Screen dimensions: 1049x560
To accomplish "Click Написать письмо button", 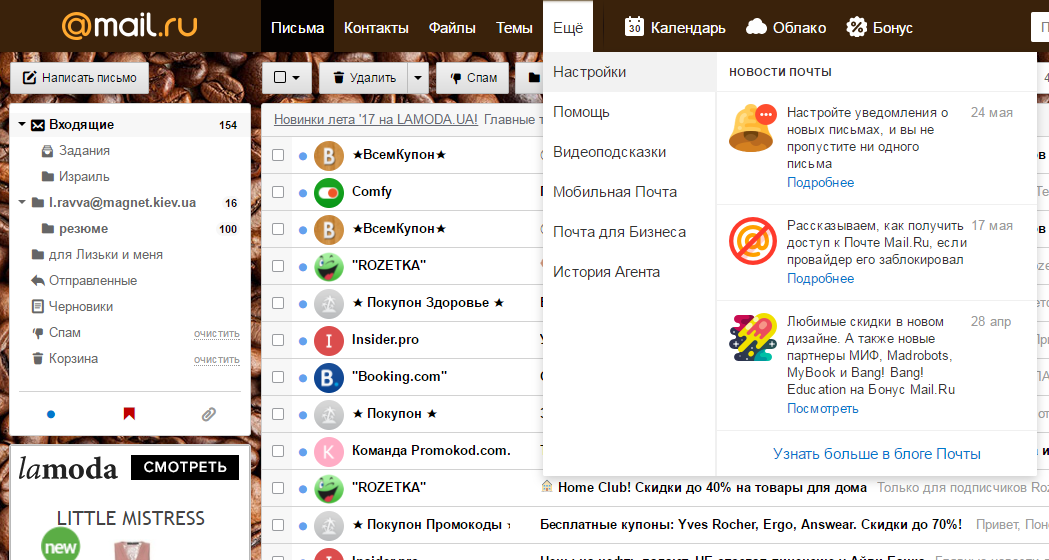I will tap(80, 78).
